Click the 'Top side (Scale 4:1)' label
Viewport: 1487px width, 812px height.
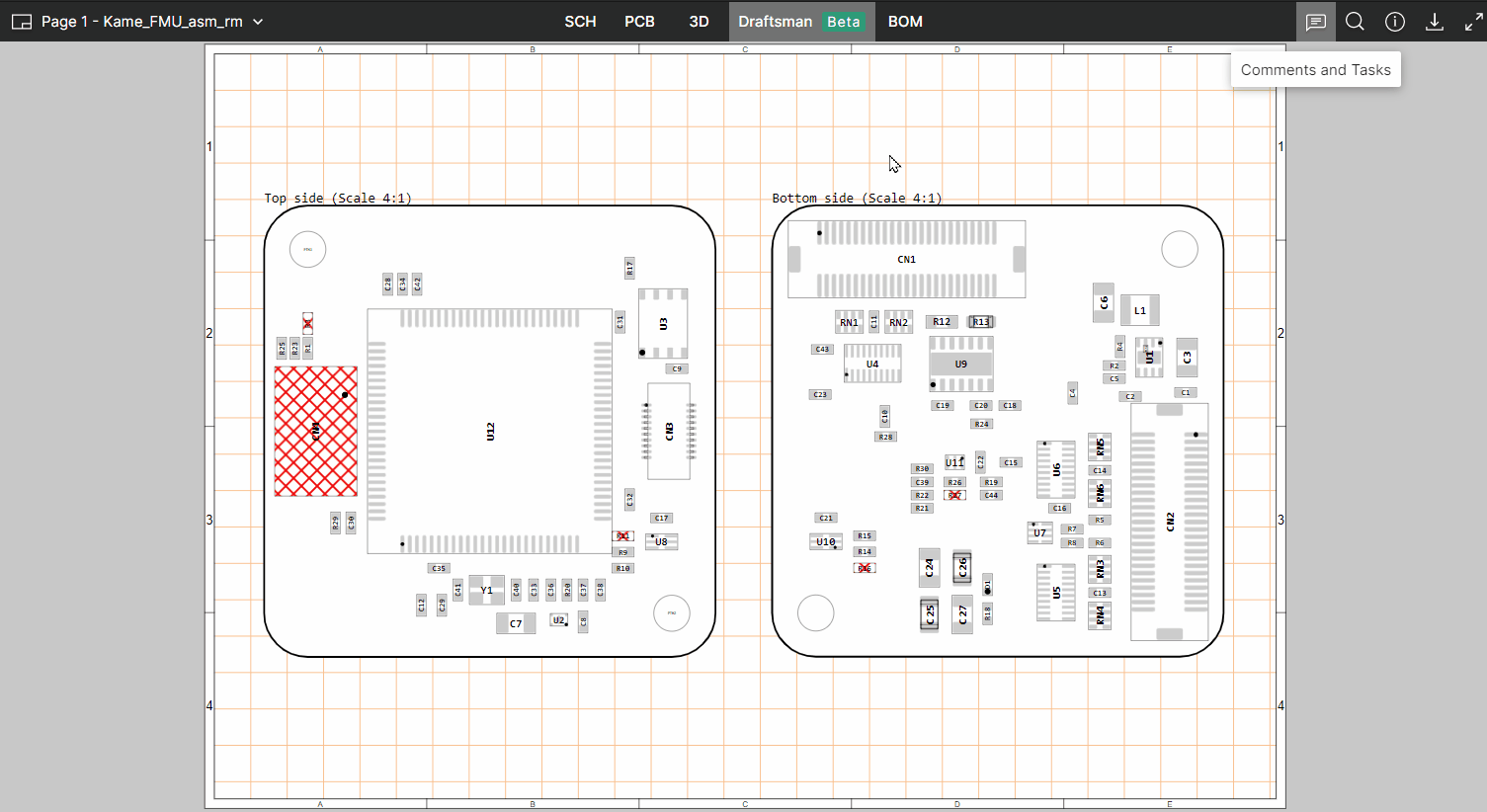338,199
